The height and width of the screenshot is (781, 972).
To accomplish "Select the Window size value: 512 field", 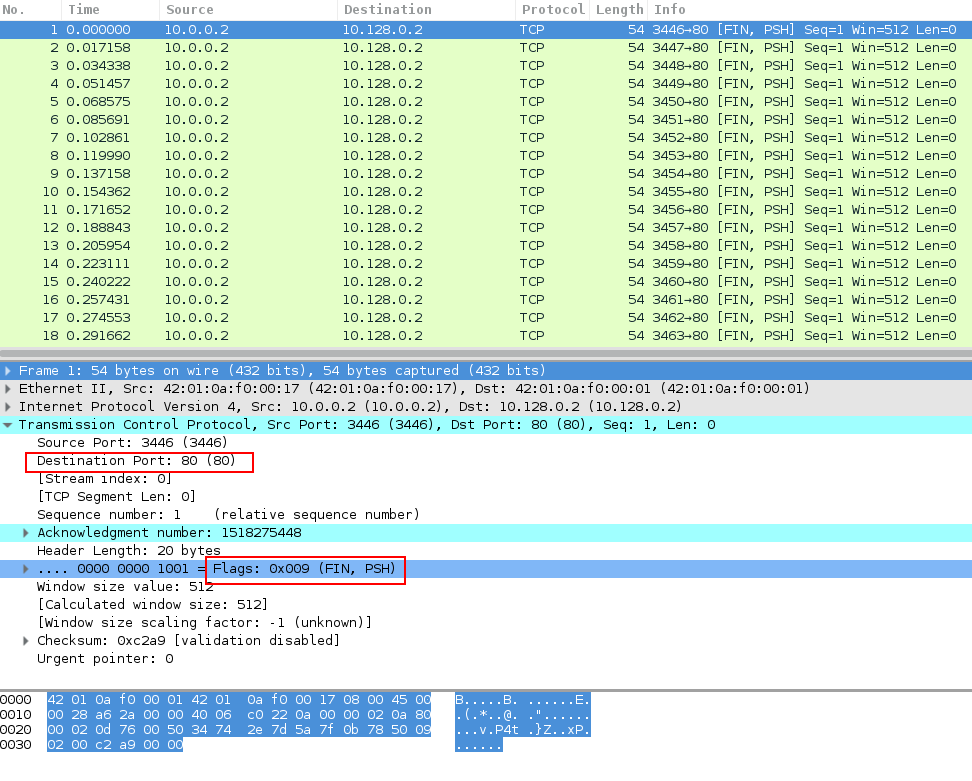I will [x=486, y=586].
